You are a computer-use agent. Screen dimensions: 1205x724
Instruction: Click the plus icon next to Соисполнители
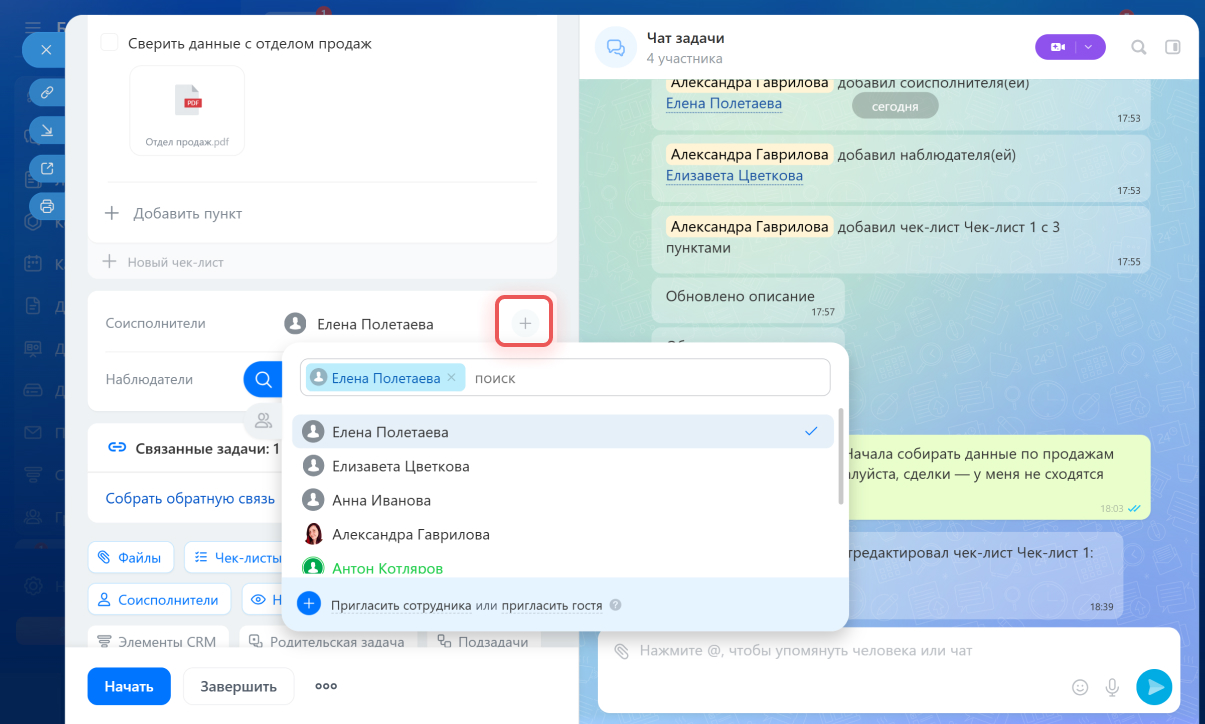coord(525,323)
